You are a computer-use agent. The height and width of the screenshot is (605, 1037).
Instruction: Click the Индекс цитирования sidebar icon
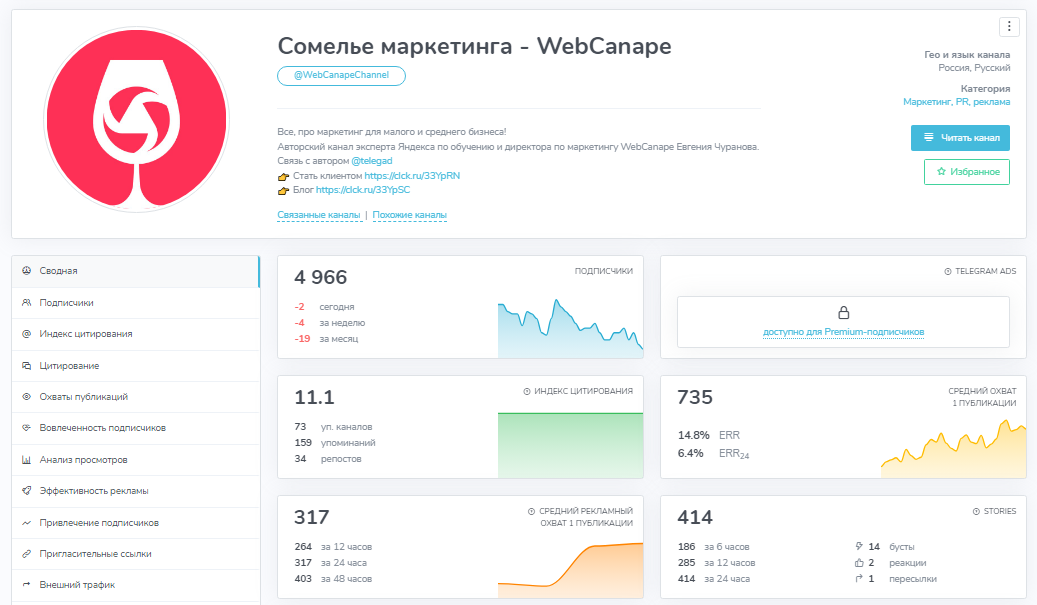[x=26, y=334]
